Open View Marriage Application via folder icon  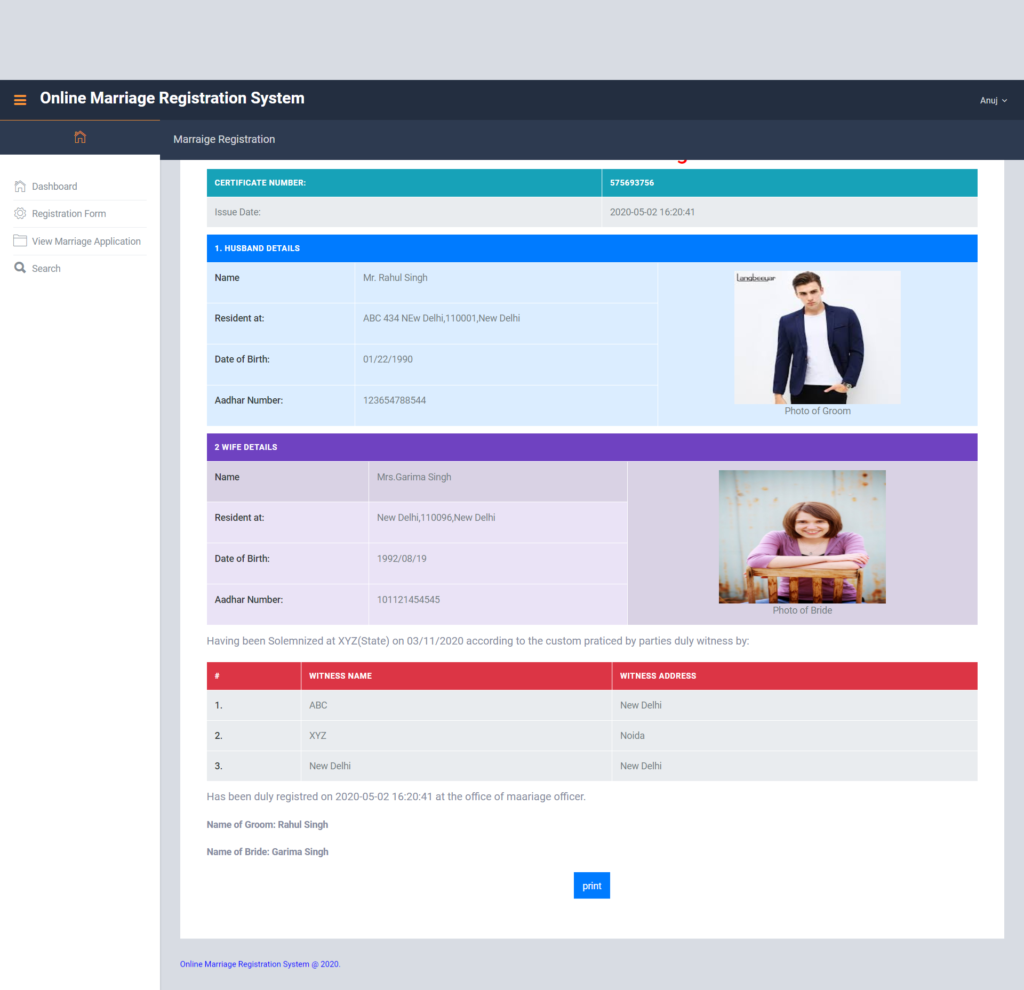[x=20, y=241]
